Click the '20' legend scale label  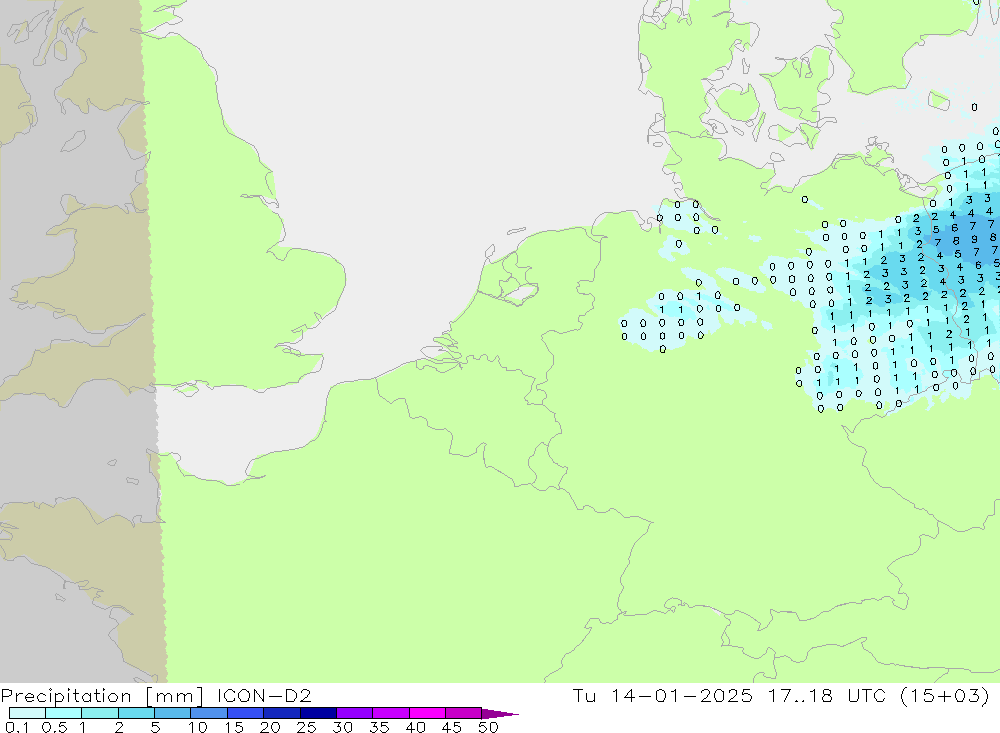[x=270, y=727]
